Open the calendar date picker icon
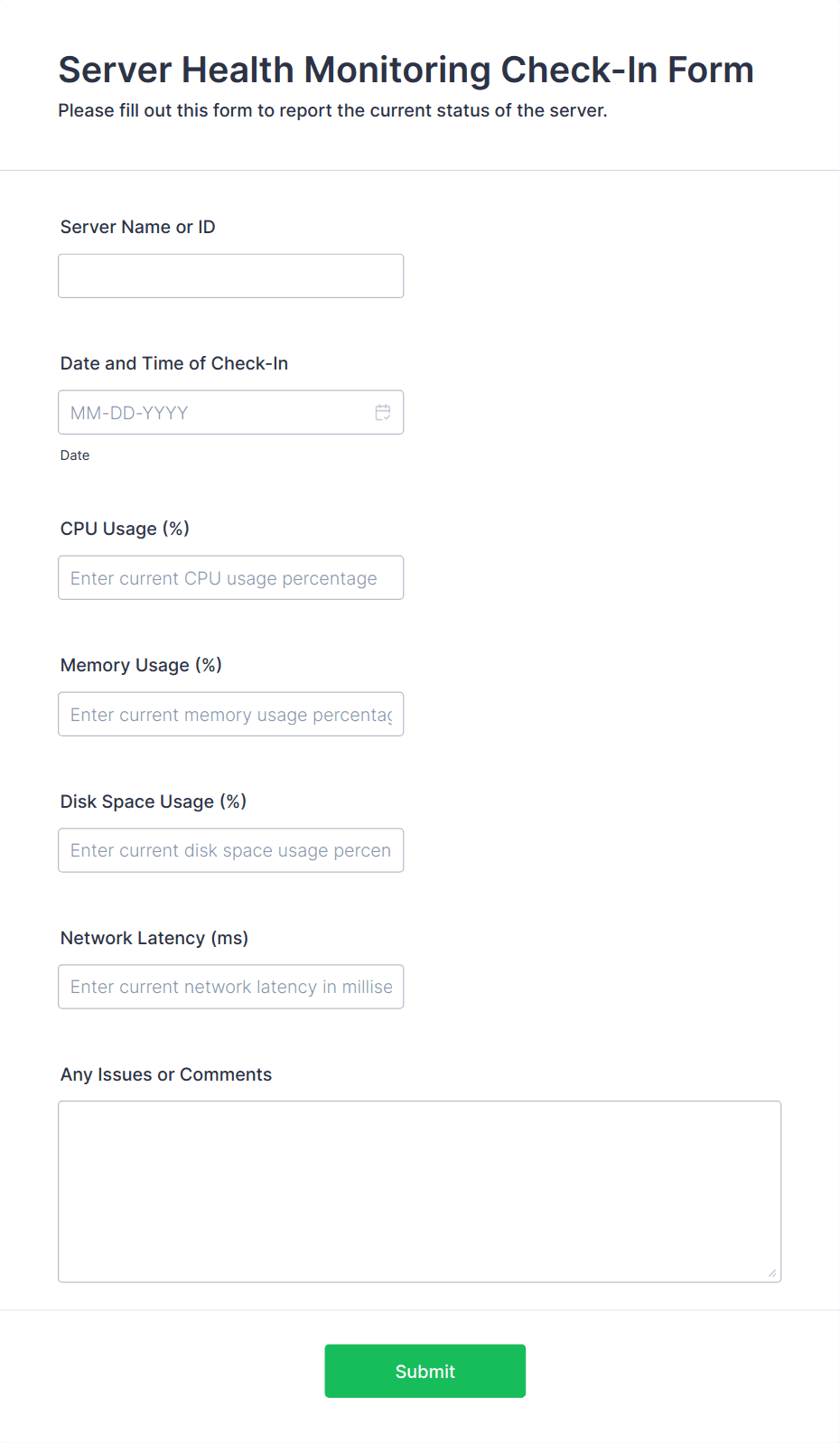 click(383, 412)
